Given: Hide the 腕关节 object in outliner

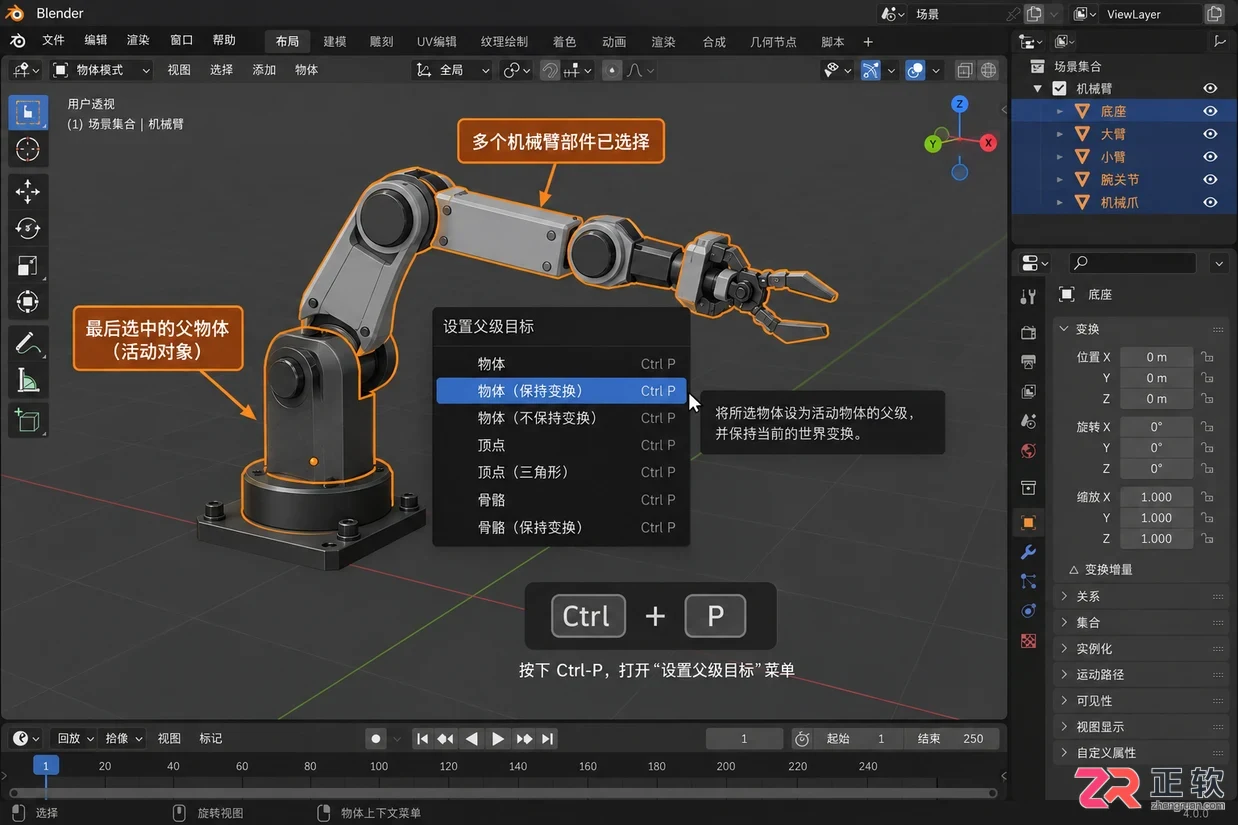Looking at the screenshot, I should [x=1210, y=180].
